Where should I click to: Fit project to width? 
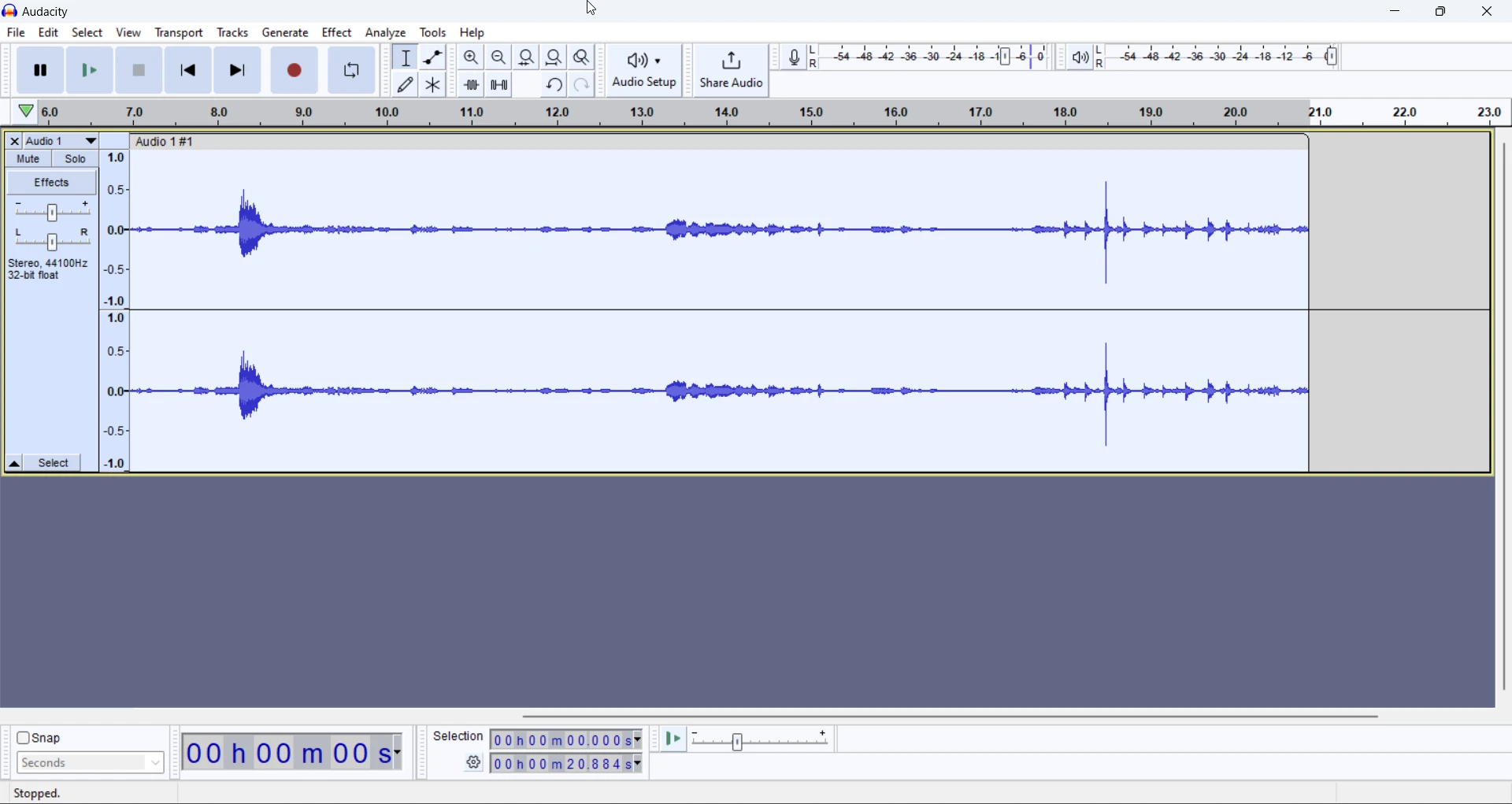[x=554, y=57]
